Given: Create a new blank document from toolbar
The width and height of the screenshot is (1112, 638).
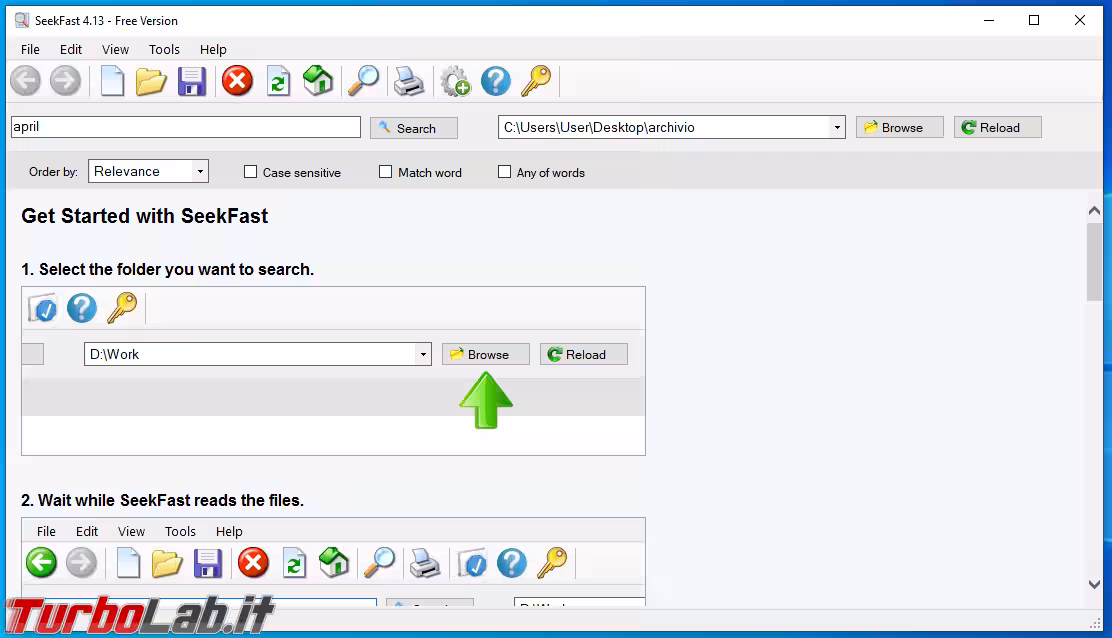Looking at the screenshot, I should [x=112, y=81].
